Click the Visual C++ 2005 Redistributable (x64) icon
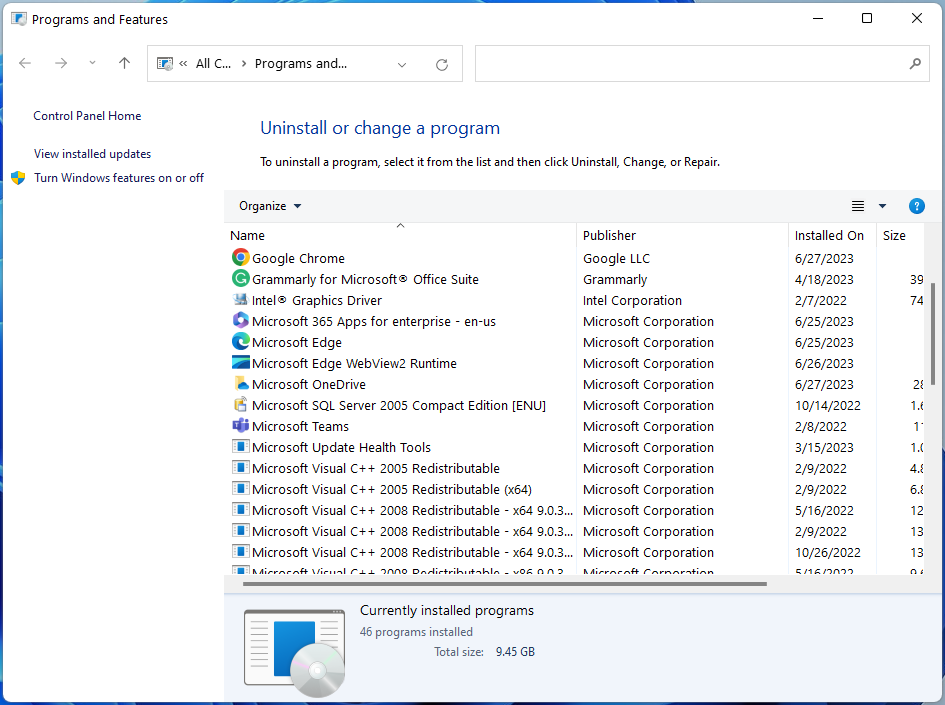The height and width of the screenshot is (705, 945). click(x=240, y=489)
